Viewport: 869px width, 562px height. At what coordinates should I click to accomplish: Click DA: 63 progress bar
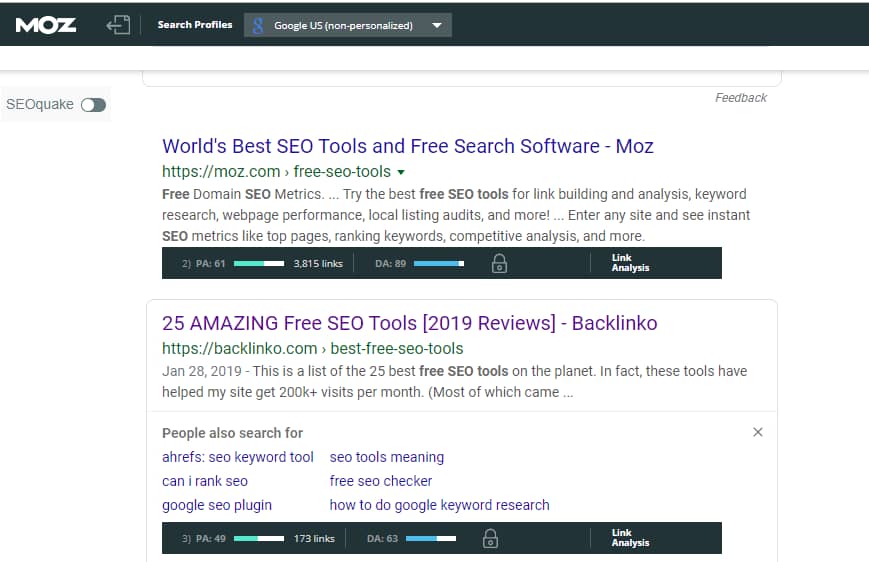431,538
